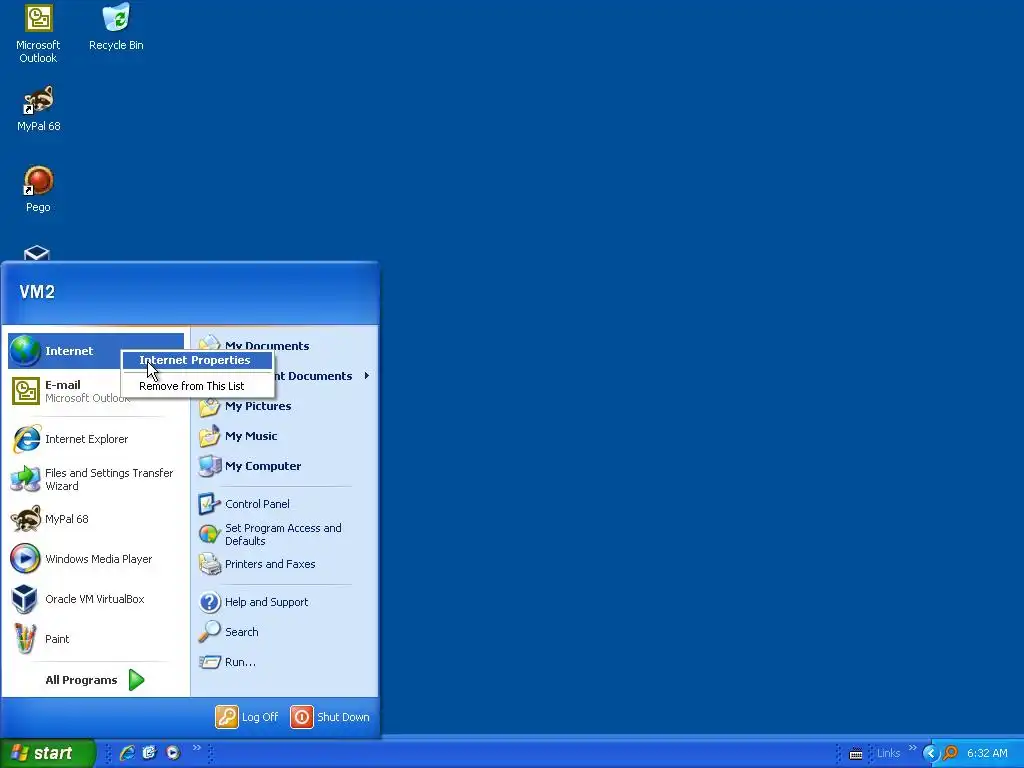
Task: Open My Computer icon
Action: [x=210, y=466]
